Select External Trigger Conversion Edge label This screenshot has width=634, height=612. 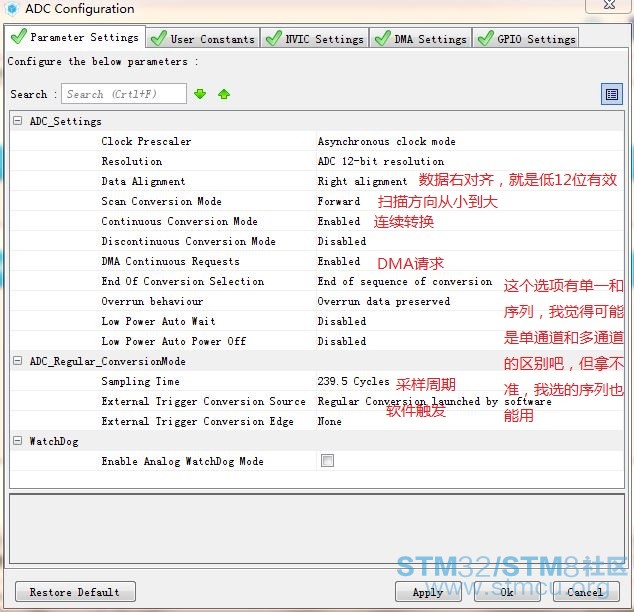pyautogui.click(x=197, y=421)
